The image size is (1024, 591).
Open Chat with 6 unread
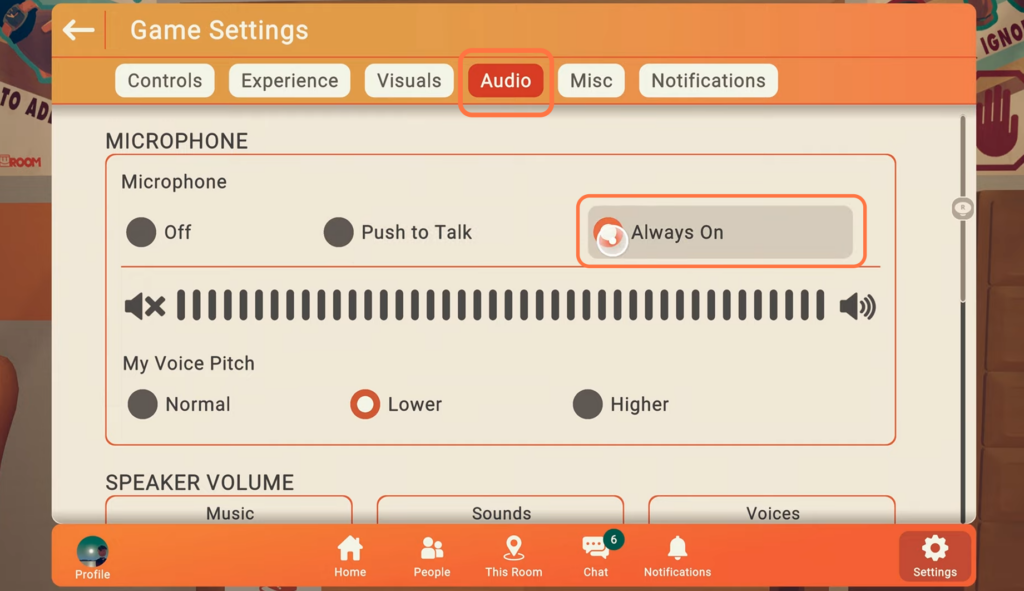coord(598,555)
